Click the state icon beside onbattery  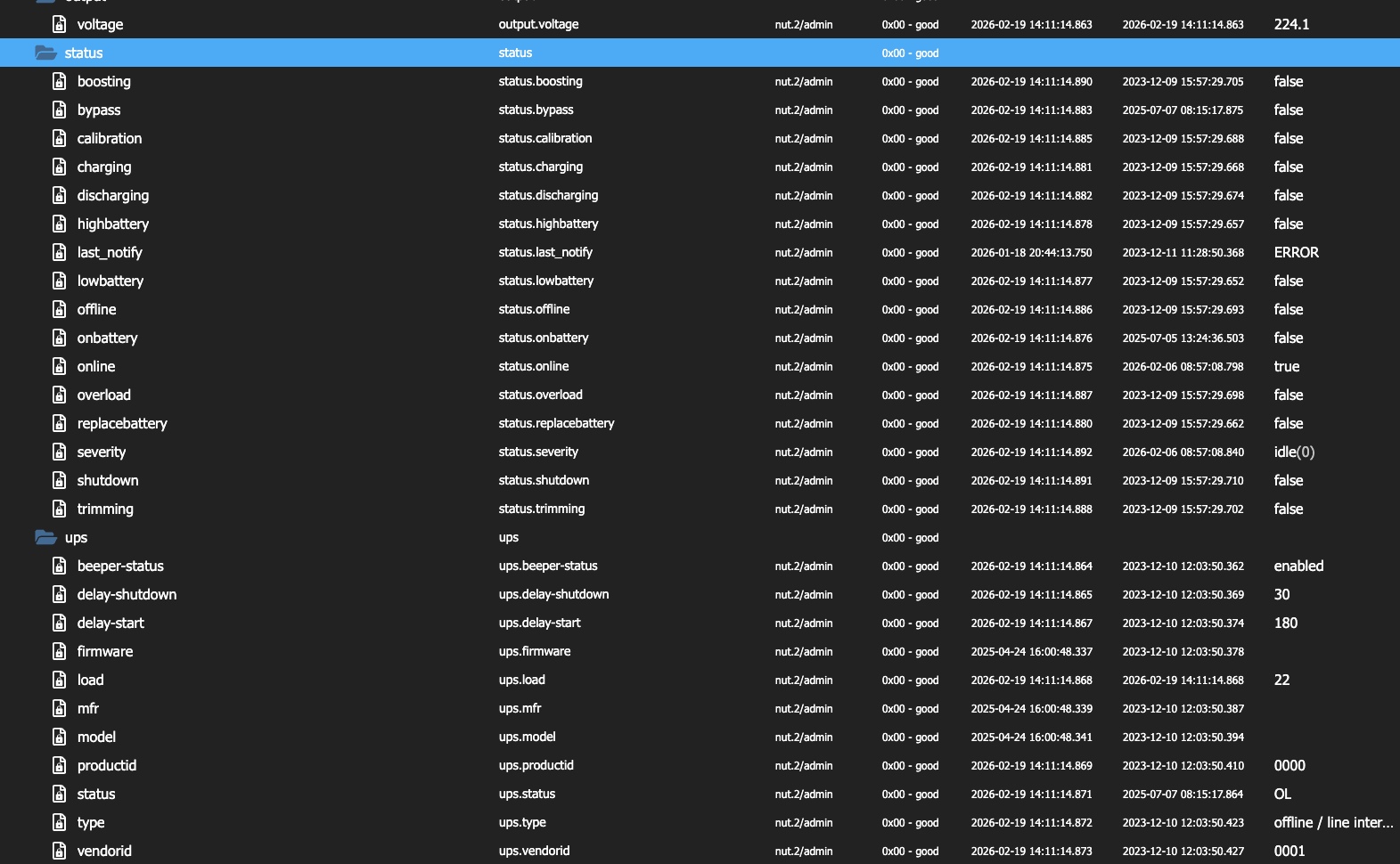point(59,338)
